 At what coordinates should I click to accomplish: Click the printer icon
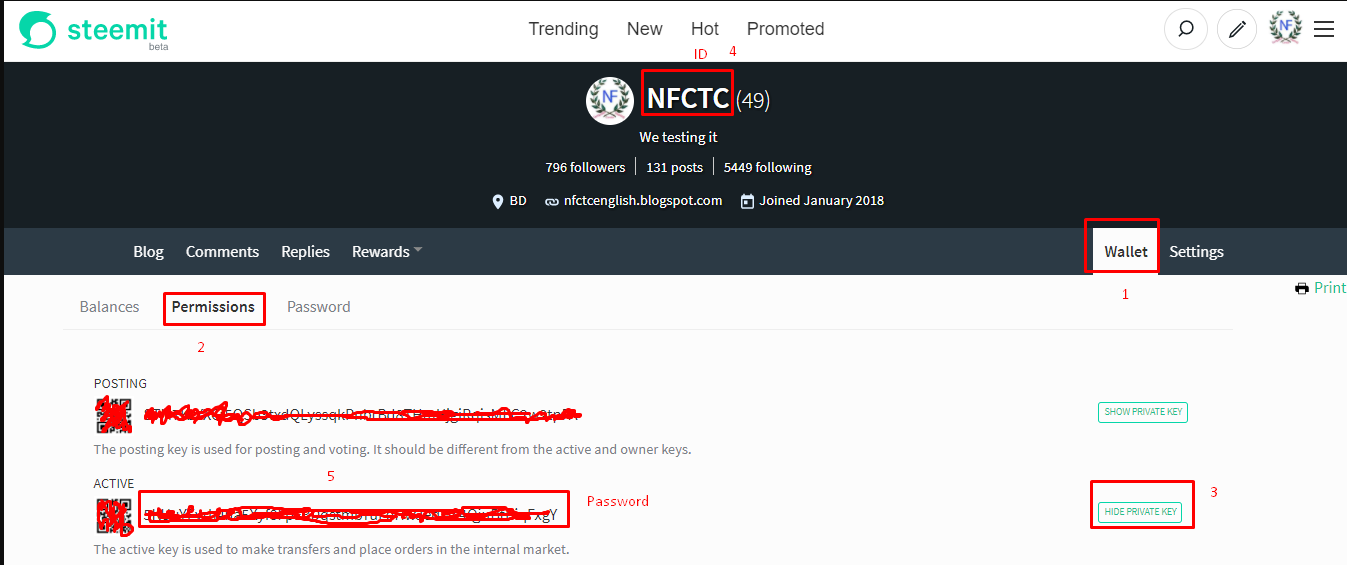coord(1301,288)
